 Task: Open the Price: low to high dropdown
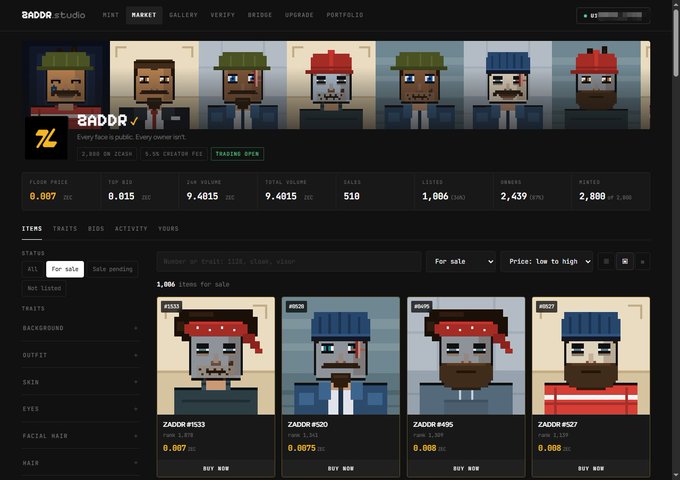click(x=546, y=261)
